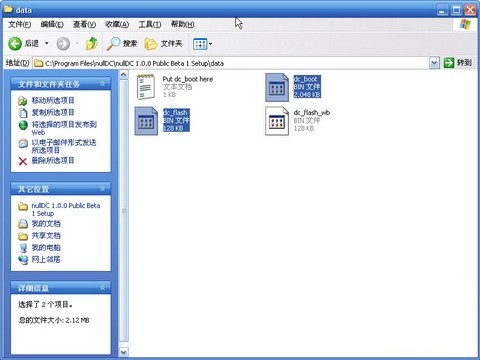Click the 'Put dc_boot here' file name
This screenshot has height=360, width=480.
tap(188, 79)
